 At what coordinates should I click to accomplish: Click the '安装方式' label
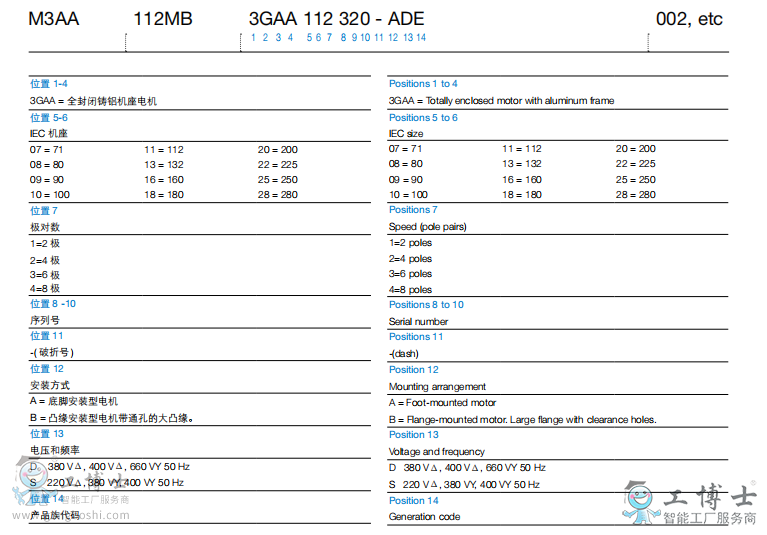[x=50, y=385]
